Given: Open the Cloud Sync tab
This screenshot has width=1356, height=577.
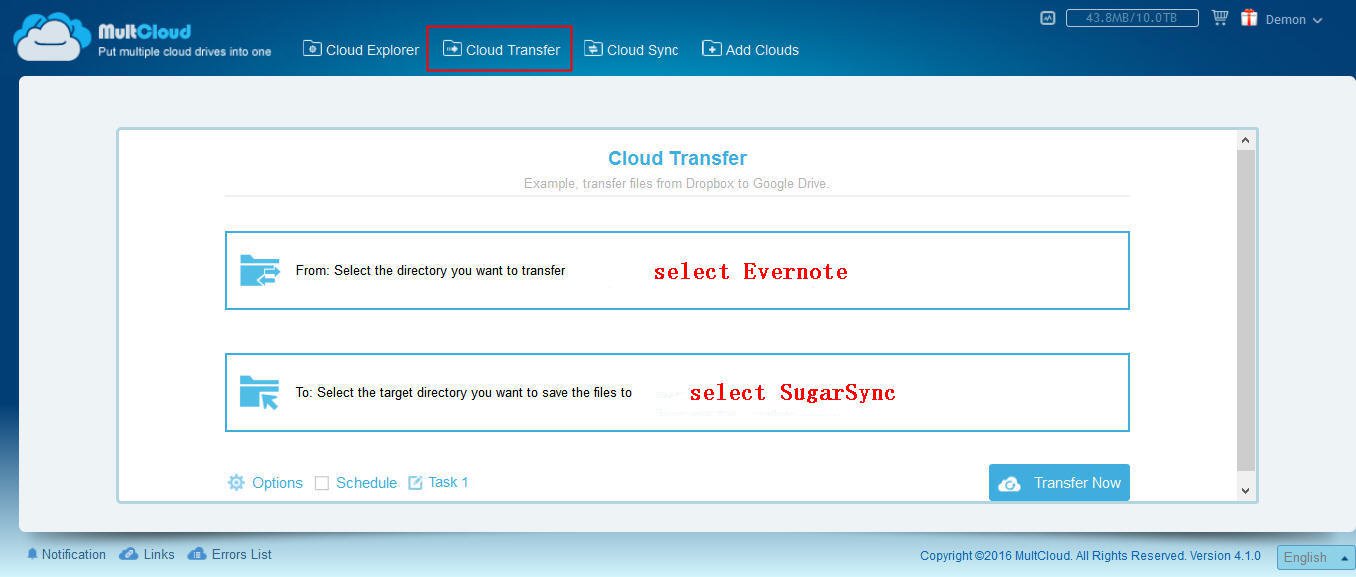Looking at the screenshot, I should tap(631, 49).
